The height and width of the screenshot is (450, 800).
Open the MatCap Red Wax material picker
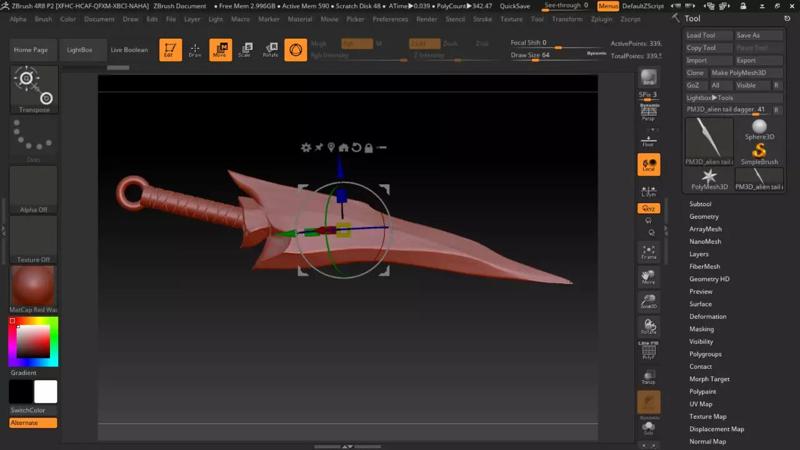pyautogui.click(x=34, y=289)
